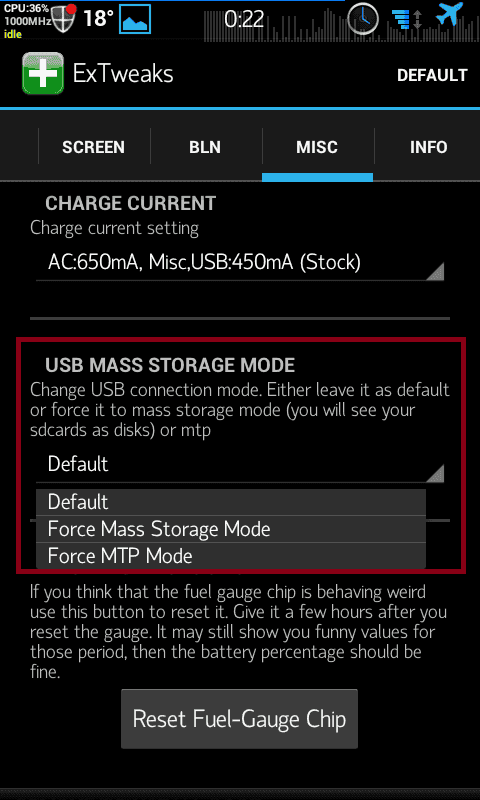The image size is (480, 800).
Task: Select Force MTP Mode option
Action: [x=231, y=556]
